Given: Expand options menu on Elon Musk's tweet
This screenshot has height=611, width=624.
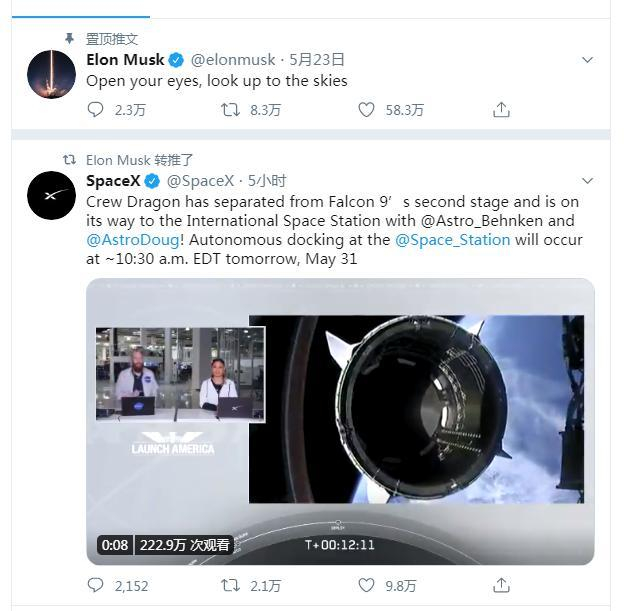Looking at the screenshot, I should pyautogui.click(x=588, y=60).
